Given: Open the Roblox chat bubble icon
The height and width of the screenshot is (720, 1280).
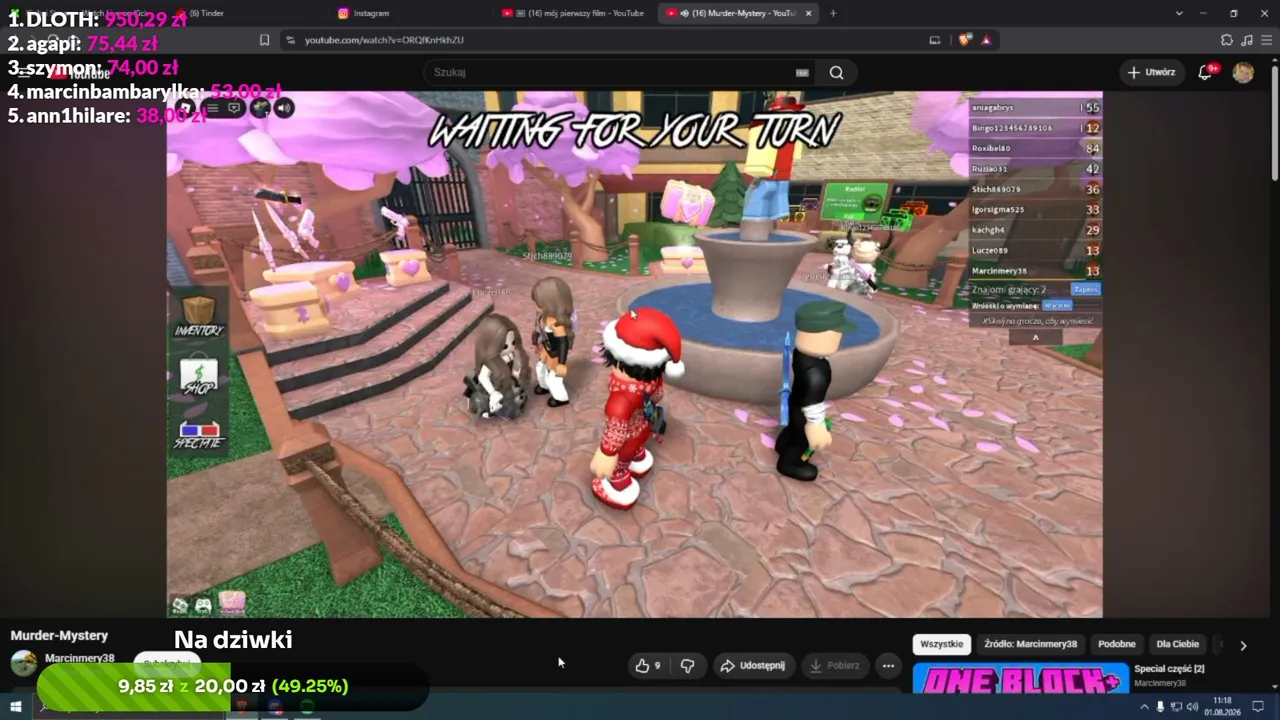Looking at the screenshot, I should [234, 108].
